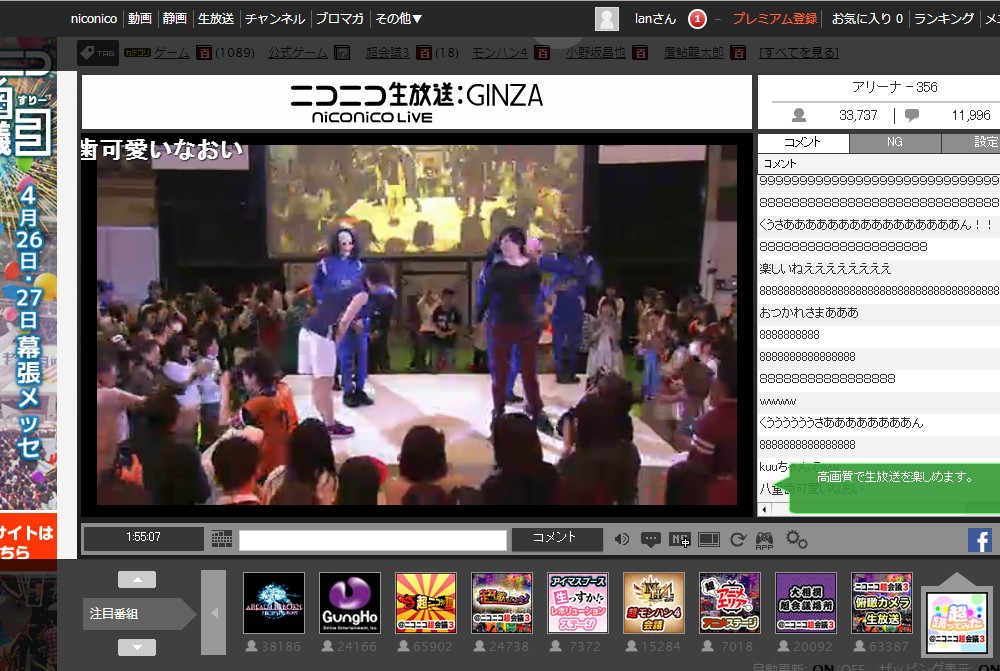Image resolution: width=1000 pixels, height=671 pixels.
Task: Open the dictionary icon next to 小野坂昌也 tag
Action: (x=640, y=53)
